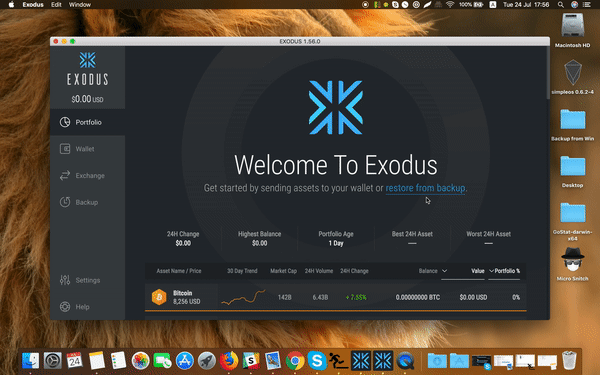Screen dimensions: 600x375
Task: Open System Preferences from dock
Action: [52, 360]
